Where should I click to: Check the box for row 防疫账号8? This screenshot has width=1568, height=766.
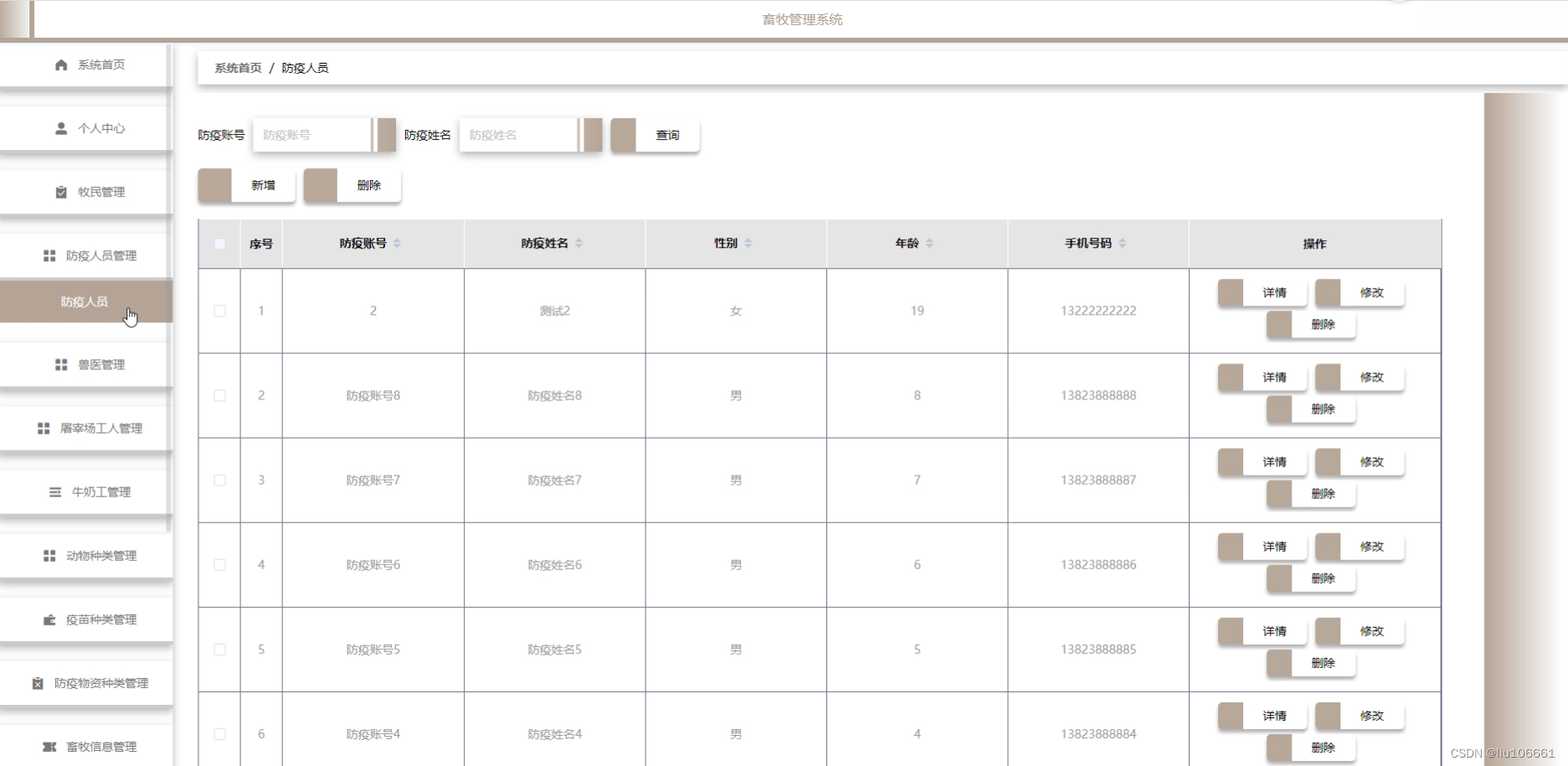(x=219, y=395)
